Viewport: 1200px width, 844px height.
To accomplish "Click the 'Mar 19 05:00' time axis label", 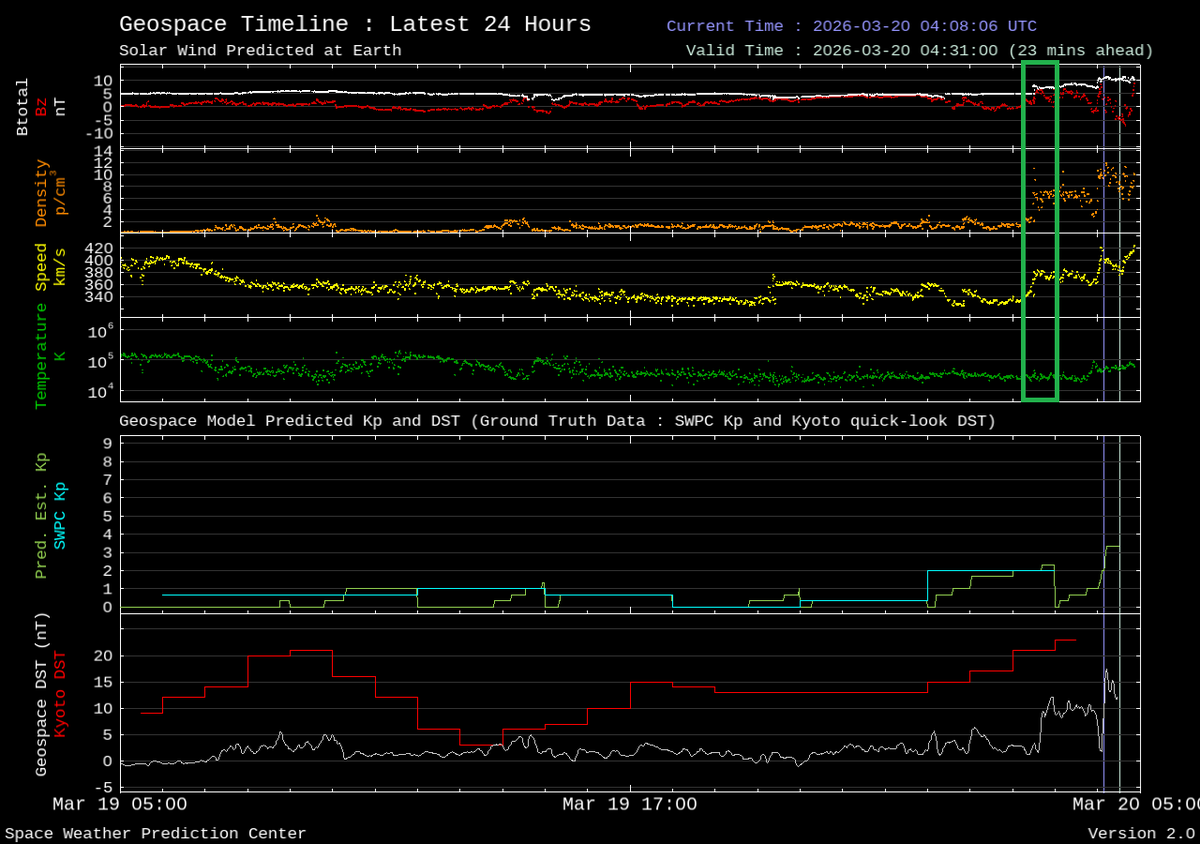I will [119, 804].
